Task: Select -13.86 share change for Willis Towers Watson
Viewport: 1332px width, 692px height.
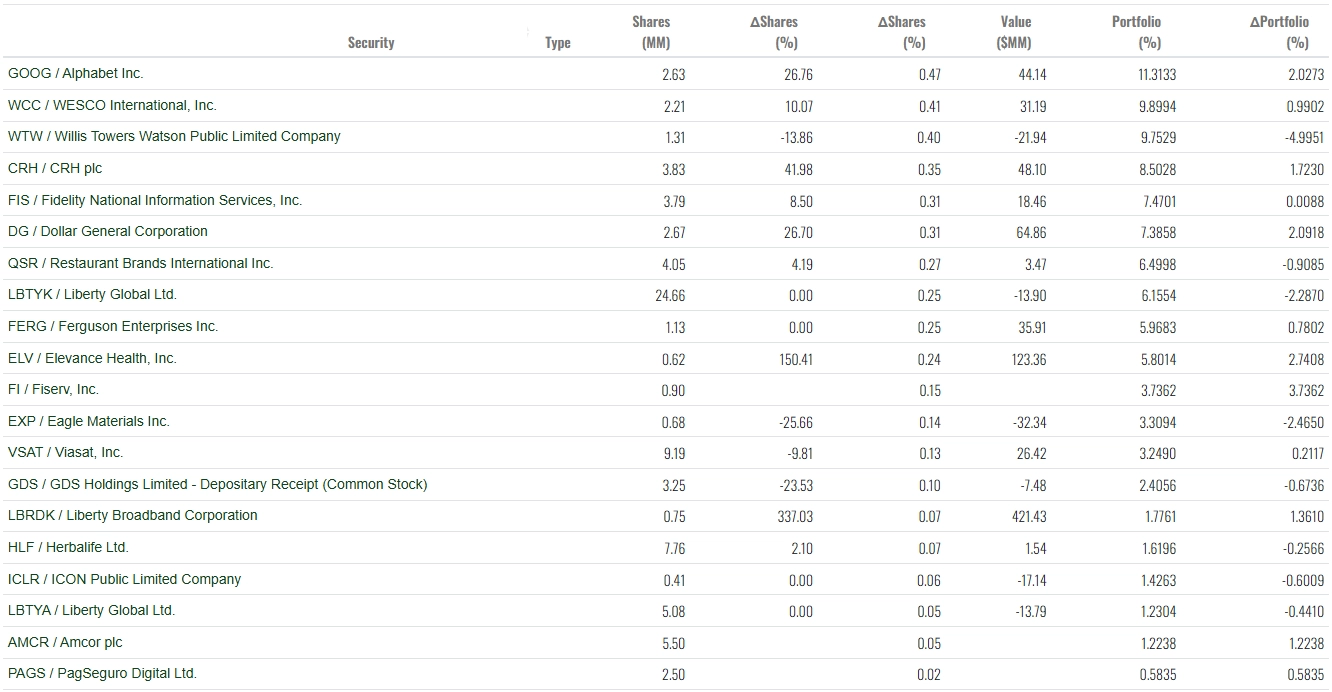Action: point(797,138)
